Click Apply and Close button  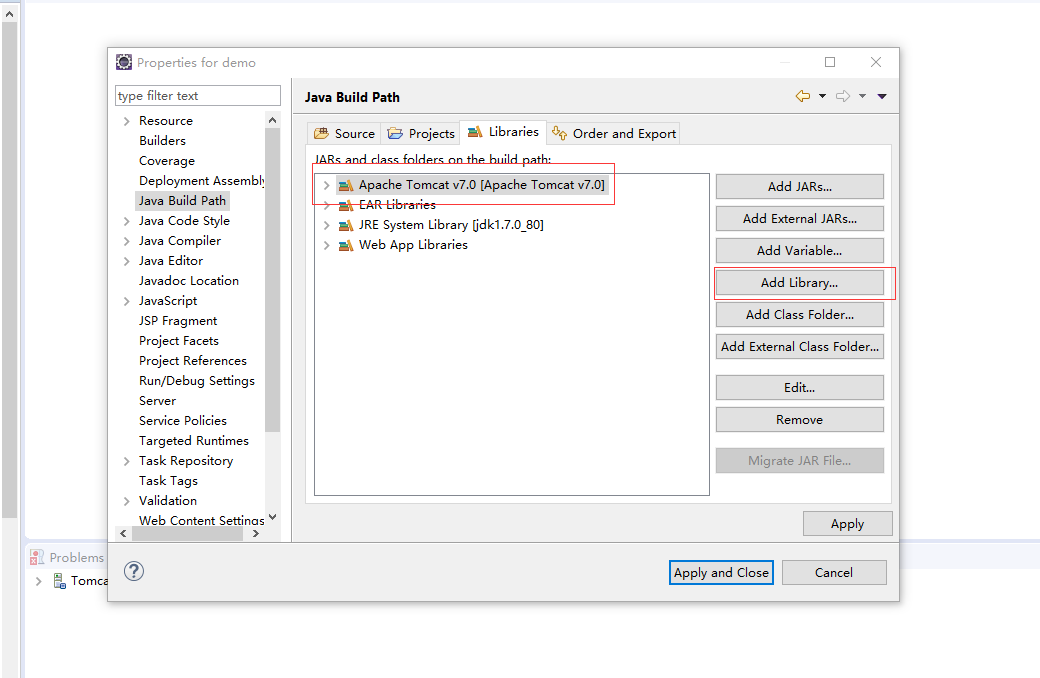click(721, 573)
